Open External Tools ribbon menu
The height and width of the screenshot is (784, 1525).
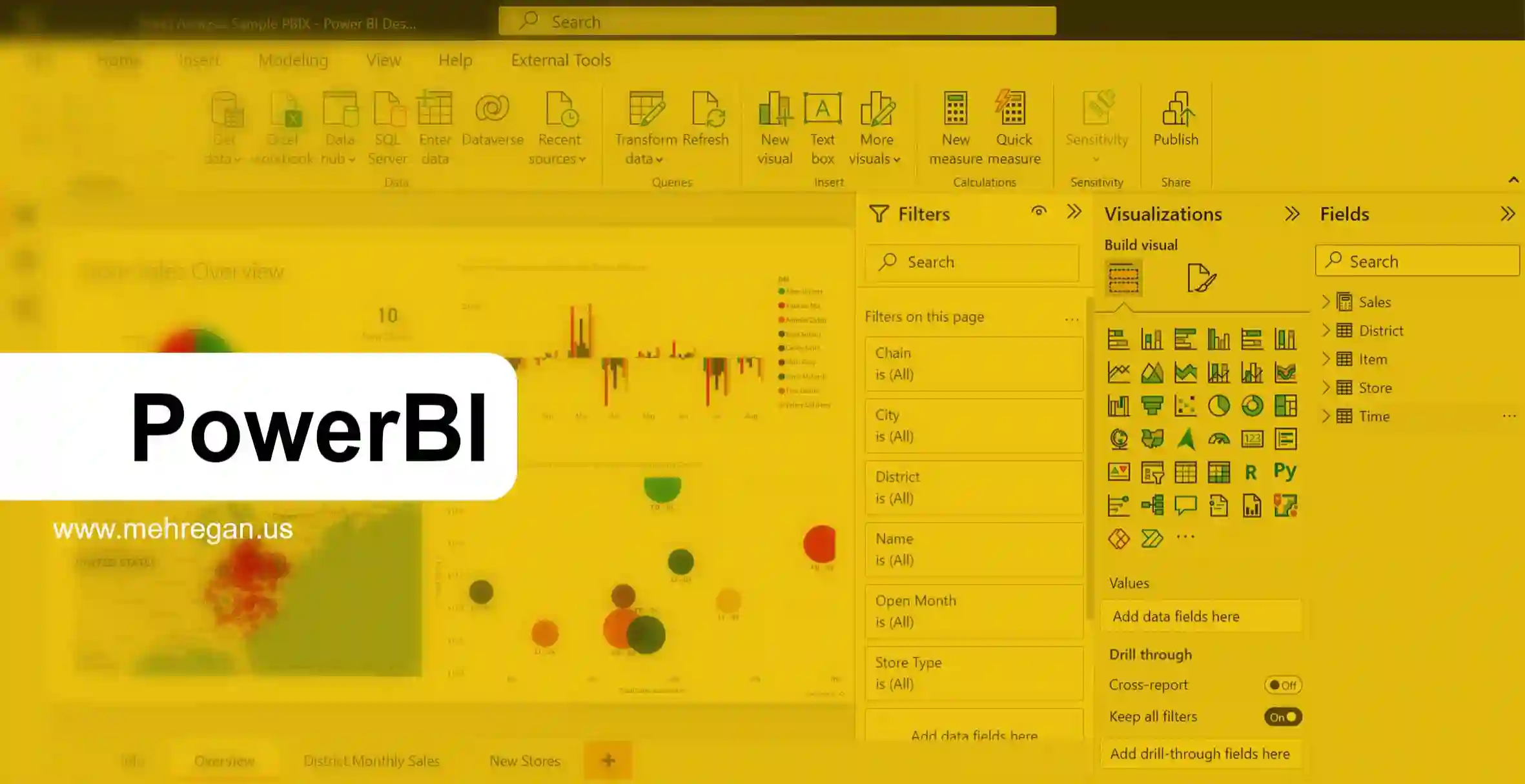pyautogui.click(x=562, y=60)
